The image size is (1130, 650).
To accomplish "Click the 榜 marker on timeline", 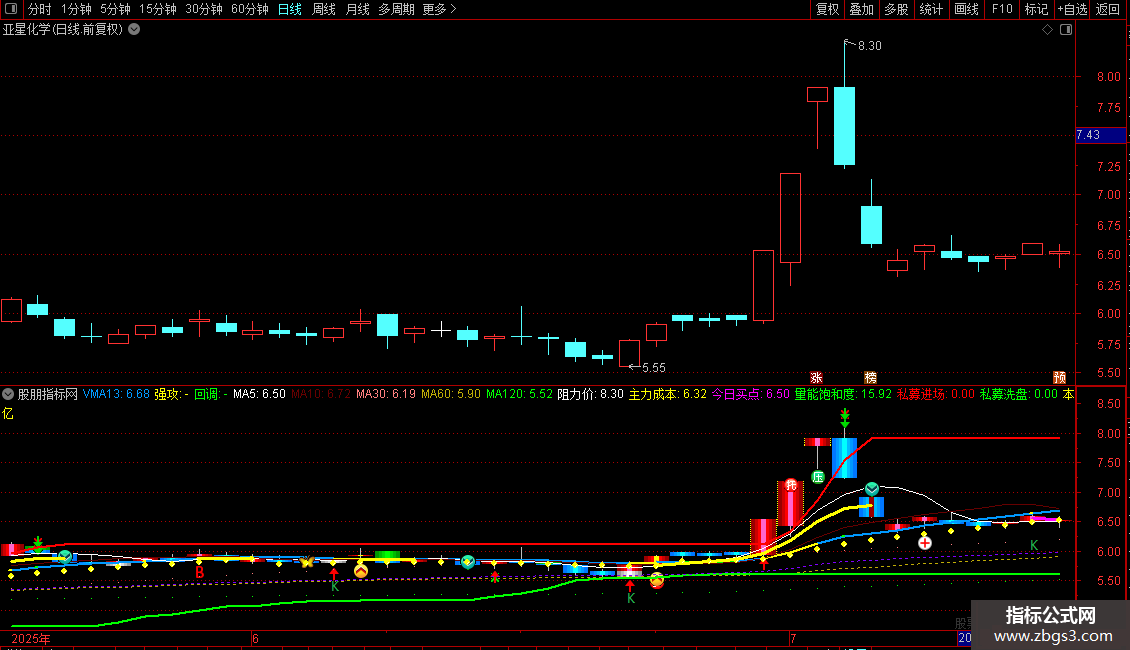I will click(871, 378).
